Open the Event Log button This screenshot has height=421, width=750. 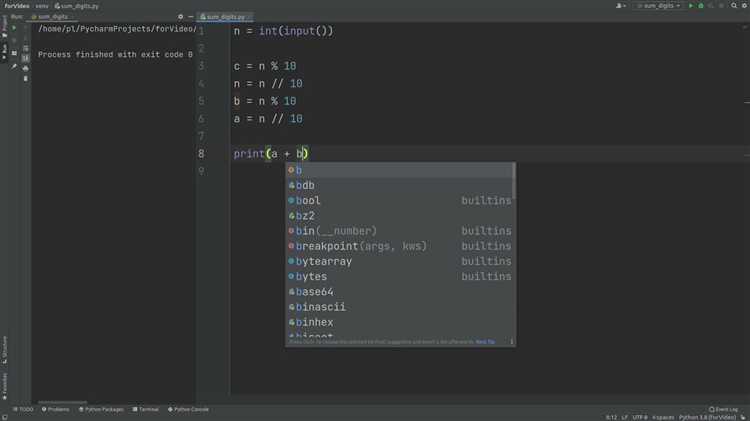tap(725, 409)
